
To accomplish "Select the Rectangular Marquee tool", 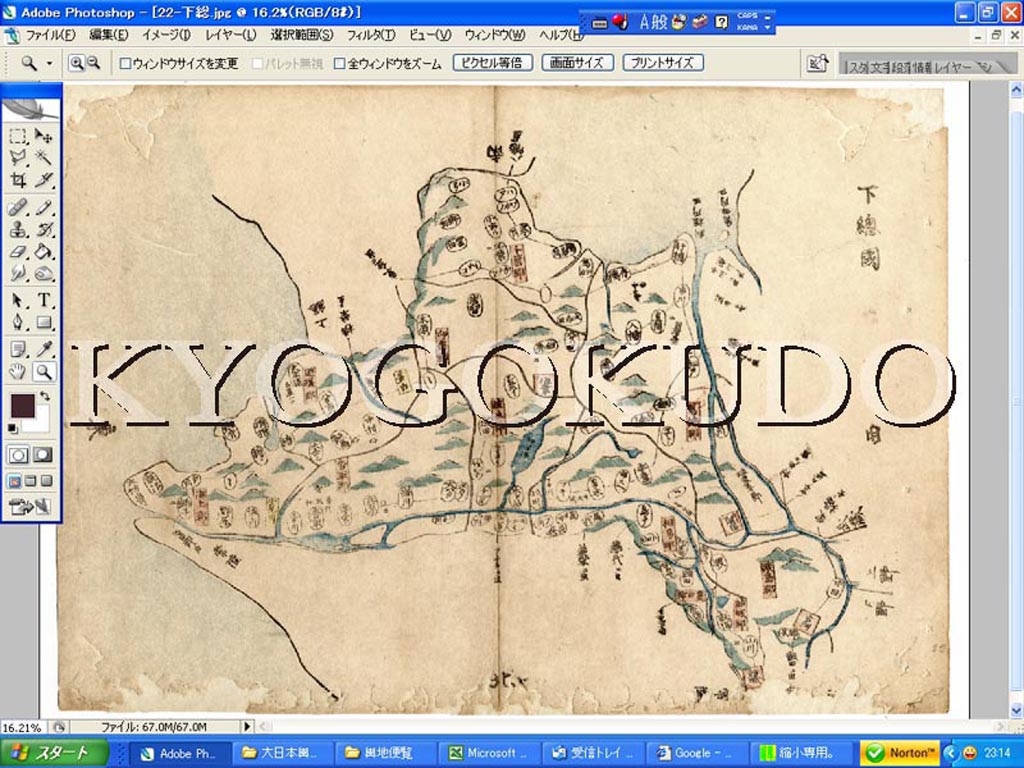I will point(18,136).
